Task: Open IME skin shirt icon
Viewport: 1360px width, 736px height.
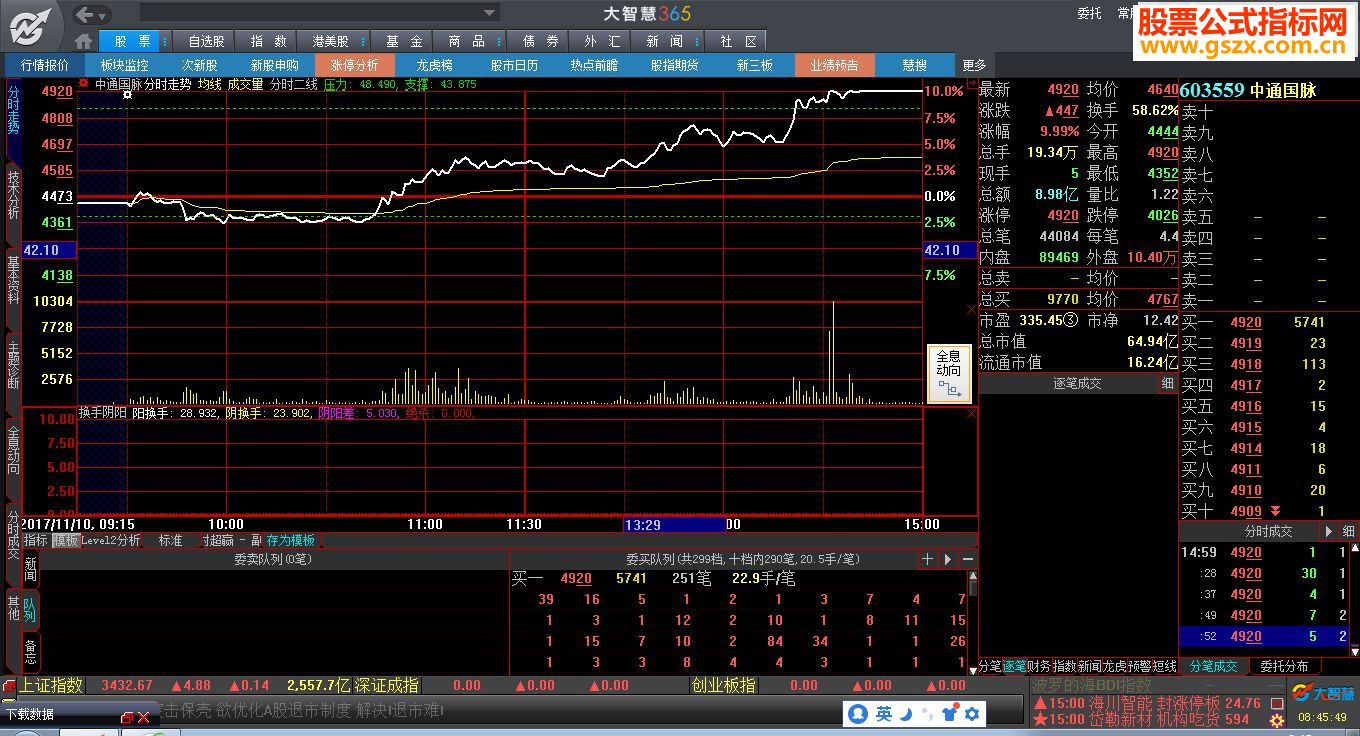Action: click(948, 713)
